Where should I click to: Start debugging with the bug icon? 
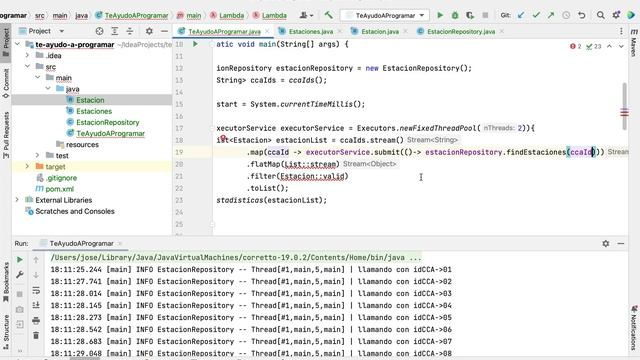pyautogui.click(x=455, y=16)
